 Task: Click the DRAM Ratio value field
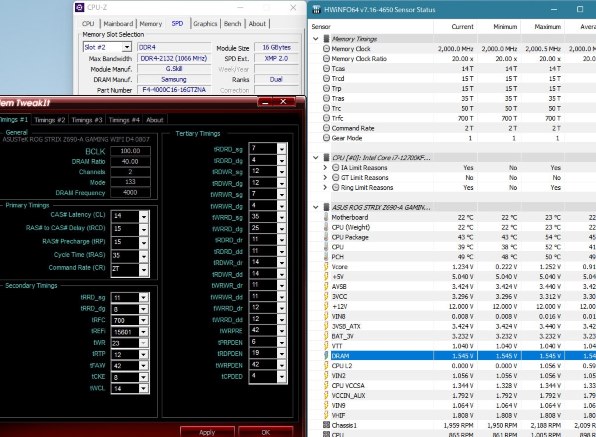point(130,162)
